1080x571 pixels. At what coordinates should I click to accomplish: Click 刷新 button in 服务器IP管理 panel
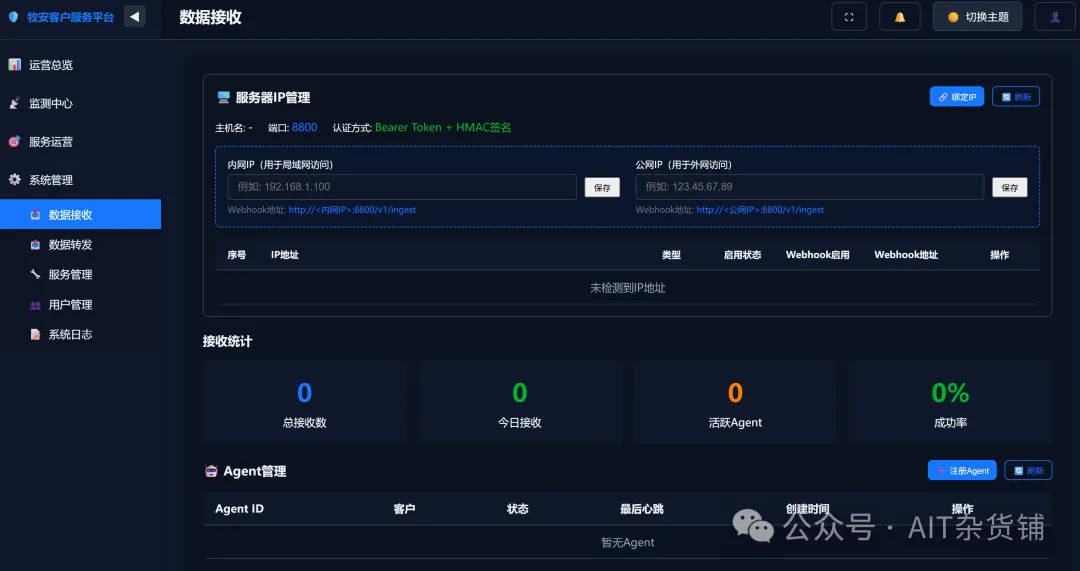point(1015,97)
